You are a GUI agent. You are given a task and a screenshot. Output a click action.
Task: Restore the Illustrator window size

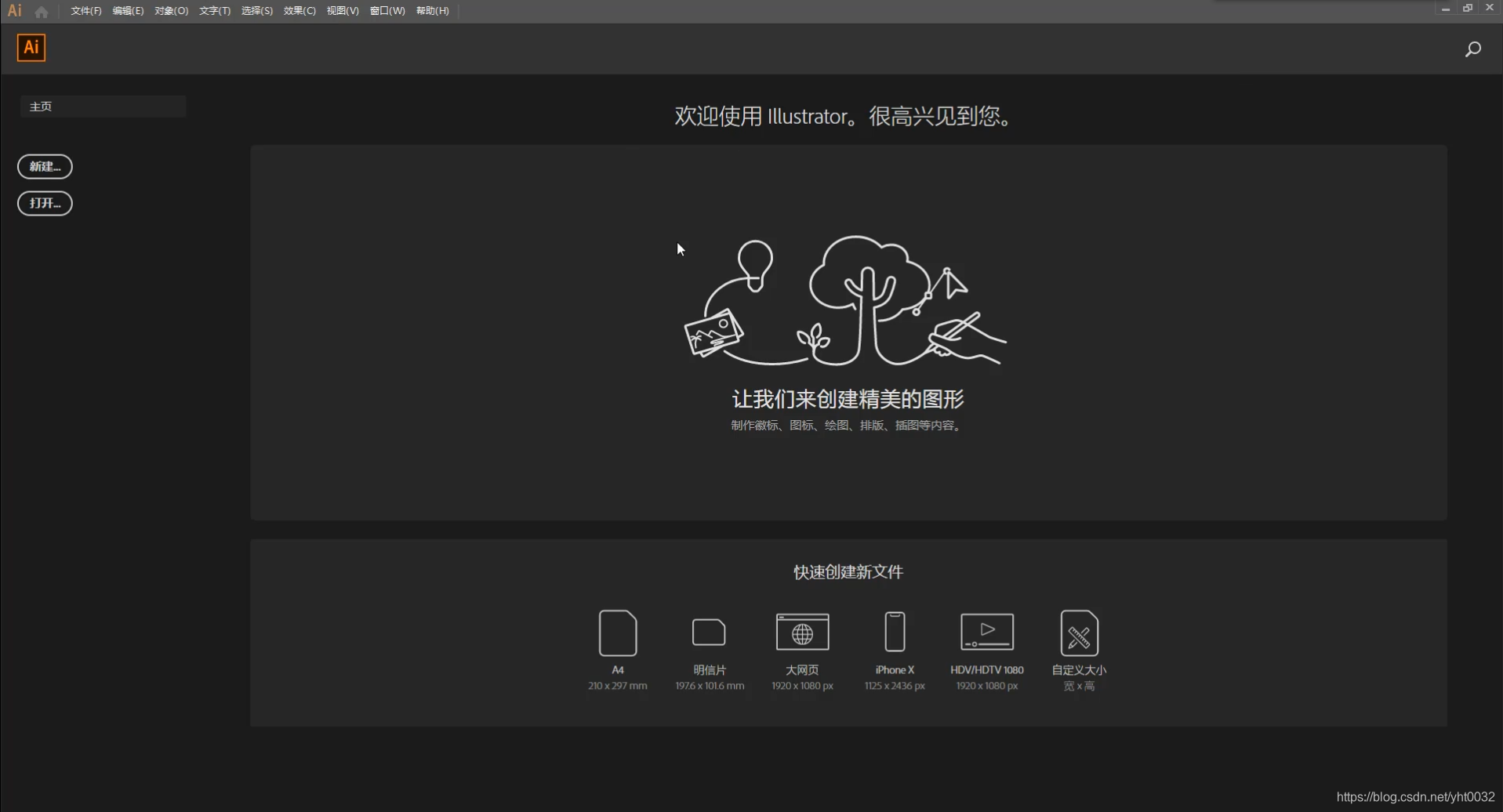(1468, 9)
